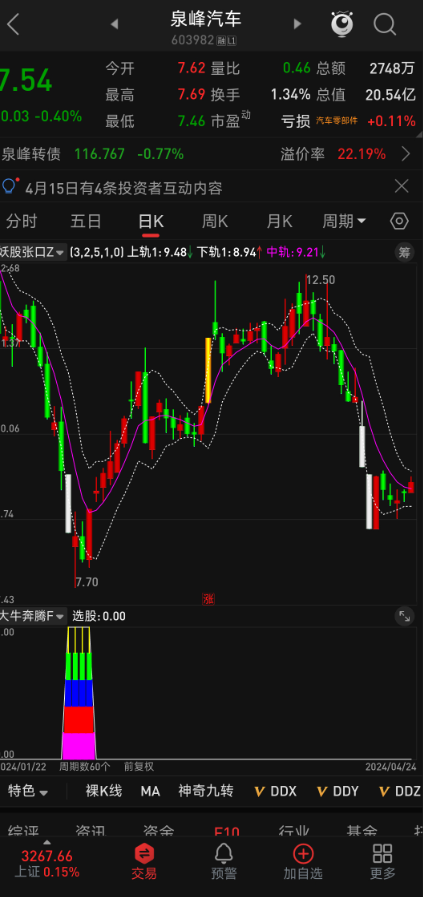Screen dimensions: 423x897
Task: Tap the 汽车零部件 sector label
Action: point(337,121)
